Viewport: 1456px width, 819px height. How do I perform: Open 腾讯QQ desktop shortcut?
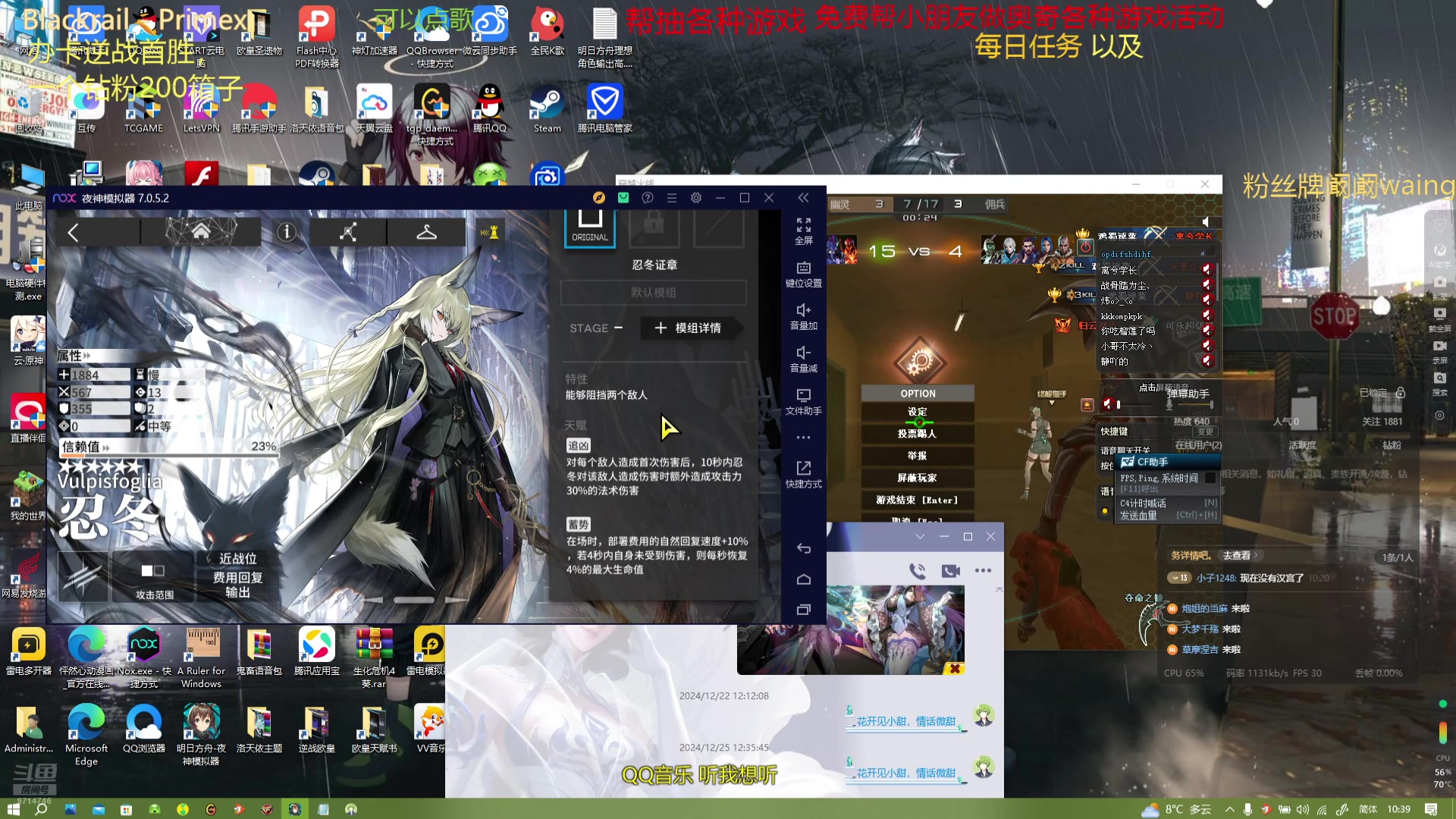pyautogui.click(x=489, y=108)
